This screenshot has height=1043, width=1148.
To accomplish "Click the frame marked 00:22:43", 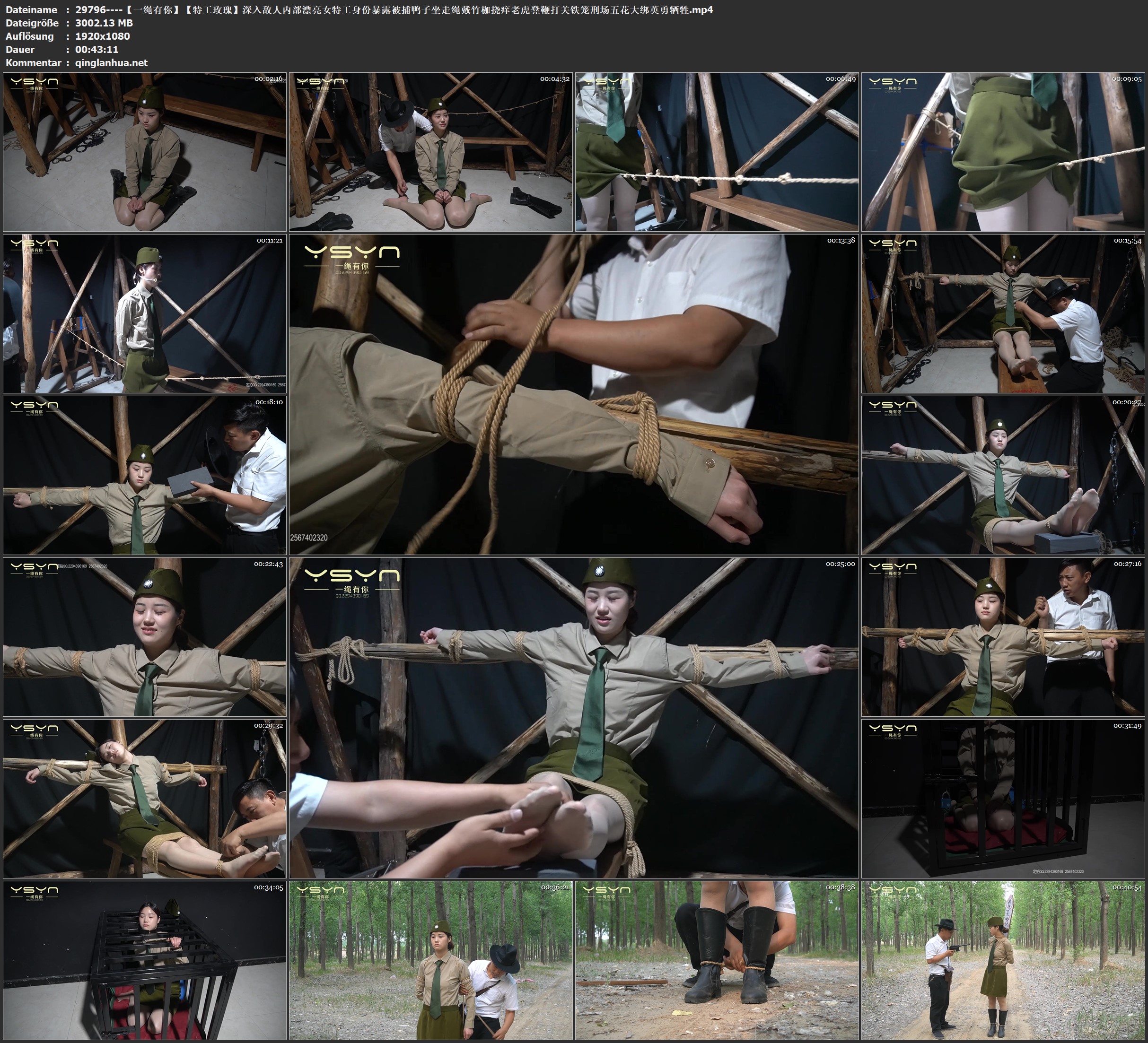I will (x=145, y=637).
